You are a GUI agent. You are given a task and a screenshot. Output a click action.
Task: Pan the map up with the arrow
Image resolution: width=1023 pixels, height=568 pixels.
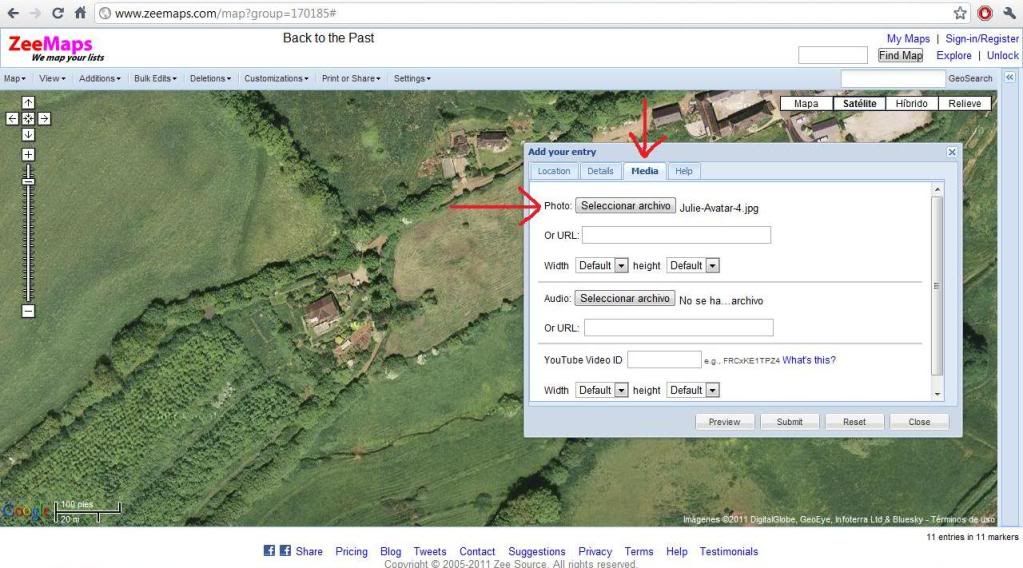point(28,102)
